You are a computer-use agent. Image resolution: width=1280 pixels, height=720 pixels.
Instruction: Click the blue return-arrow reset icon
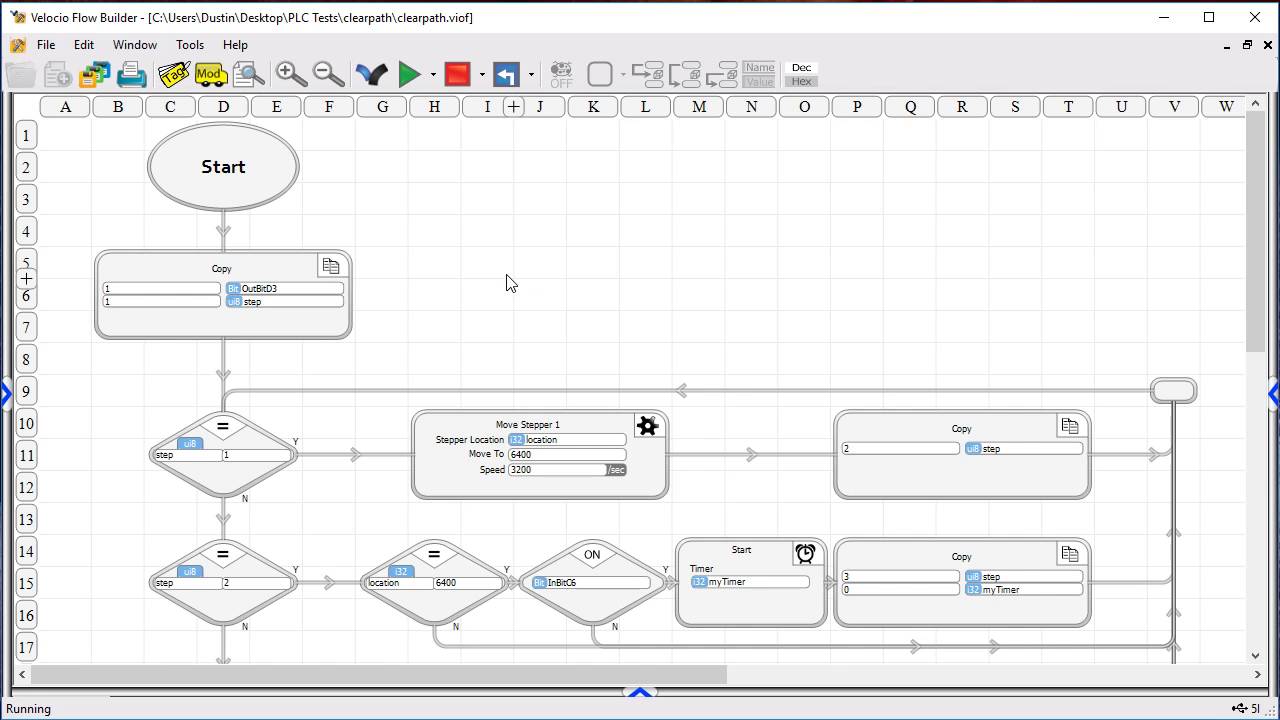click(506, 74)
